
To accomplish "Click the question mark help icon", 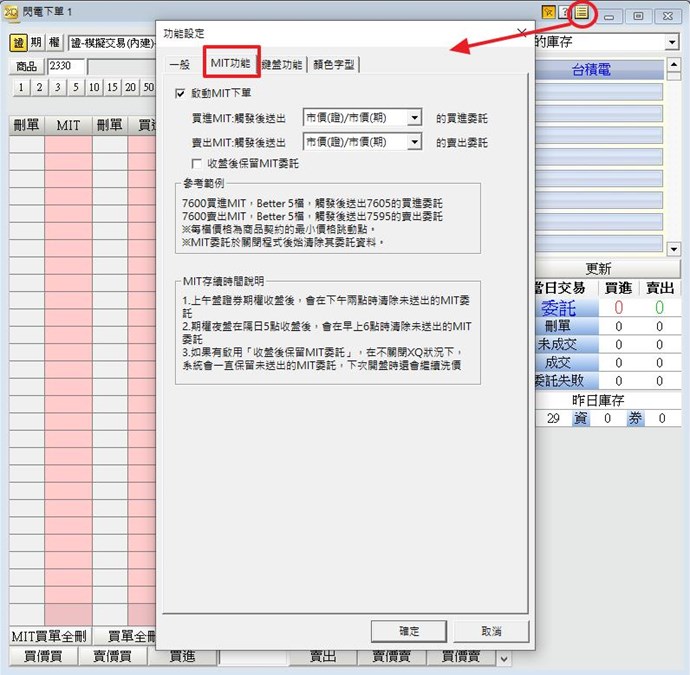I will click(565, 14).
